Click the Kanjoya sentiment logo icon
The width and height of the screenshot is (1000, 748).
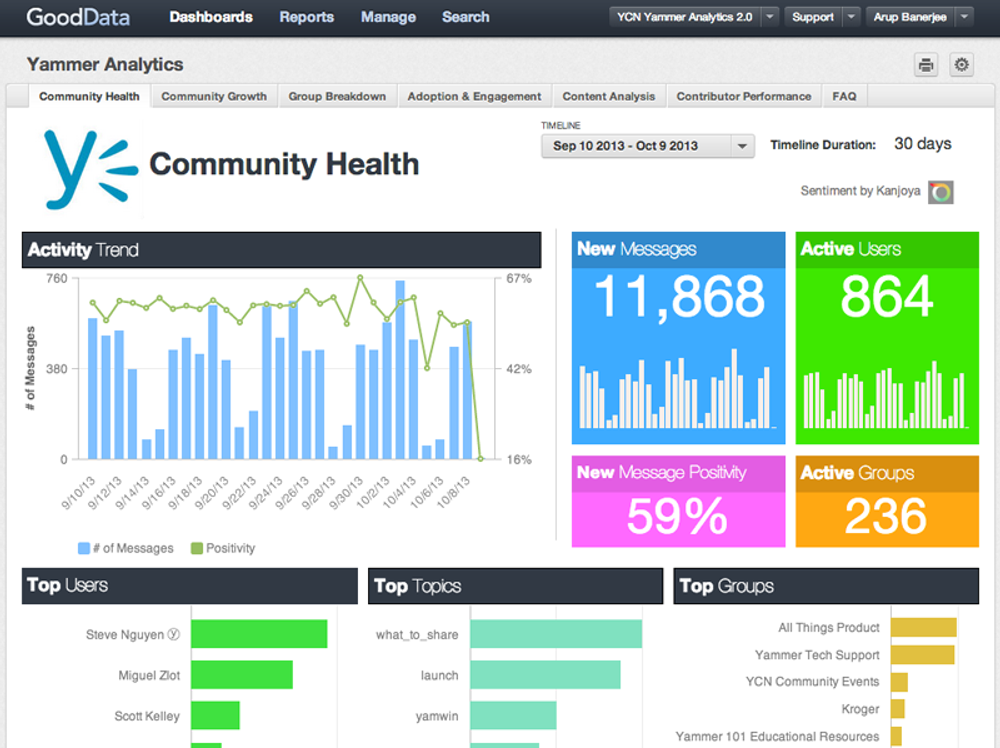click(941, 192)
